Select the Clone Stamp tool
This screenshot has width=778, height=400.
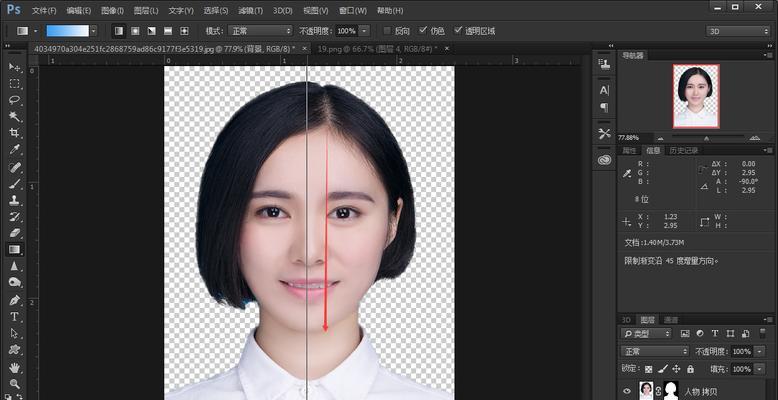[15, 200]
